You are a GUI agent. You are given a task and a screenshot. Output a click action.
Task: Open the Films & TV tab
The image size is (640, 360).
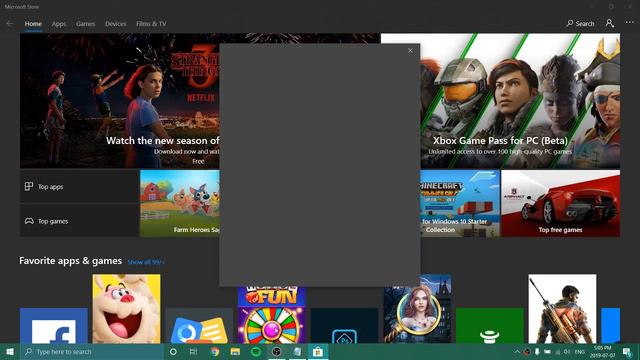point(151,24)
